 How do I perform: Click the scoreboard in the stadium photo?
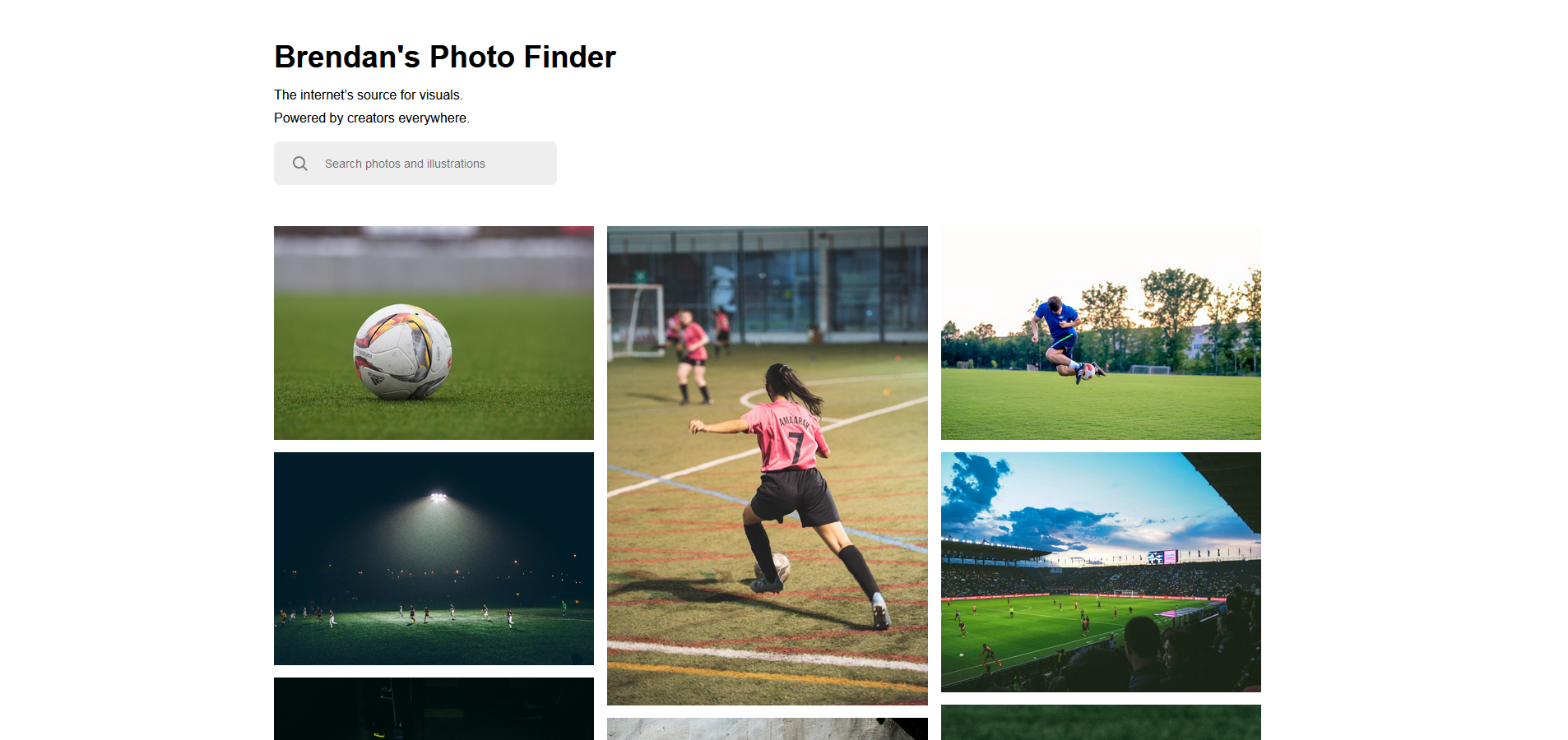point(1162,557)
